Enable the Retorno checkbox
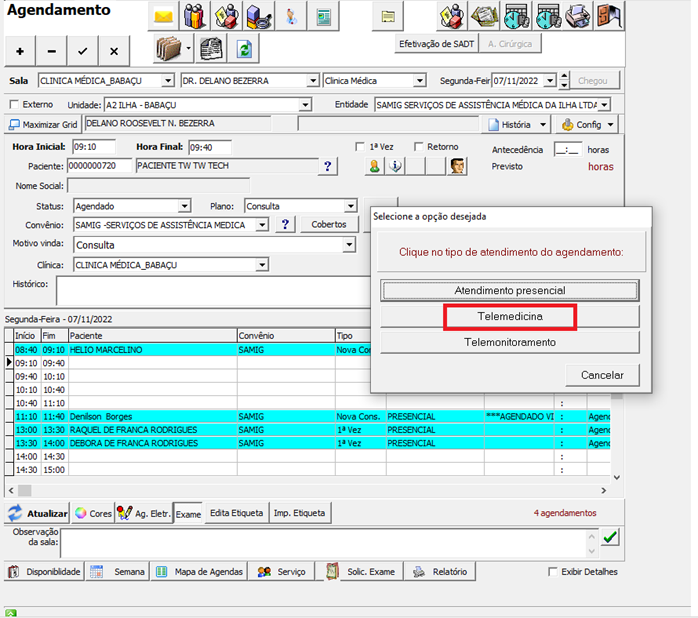 (418, 146)
